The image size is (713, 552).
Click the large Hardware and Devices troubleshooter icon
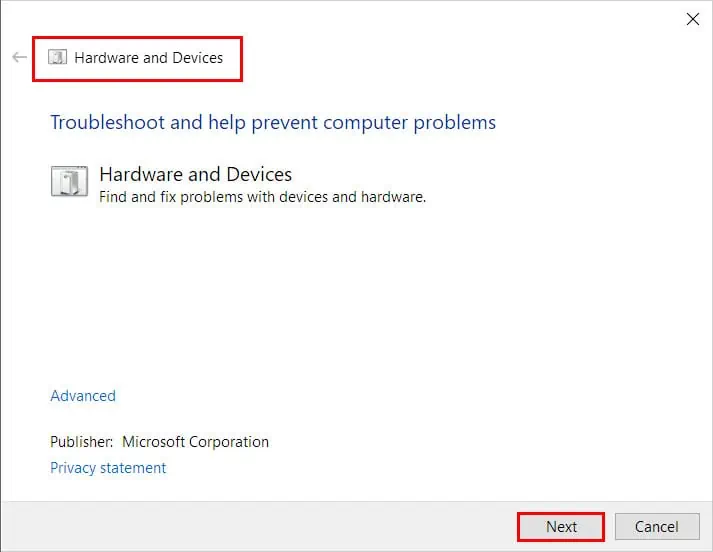click(x=69, y=181)
